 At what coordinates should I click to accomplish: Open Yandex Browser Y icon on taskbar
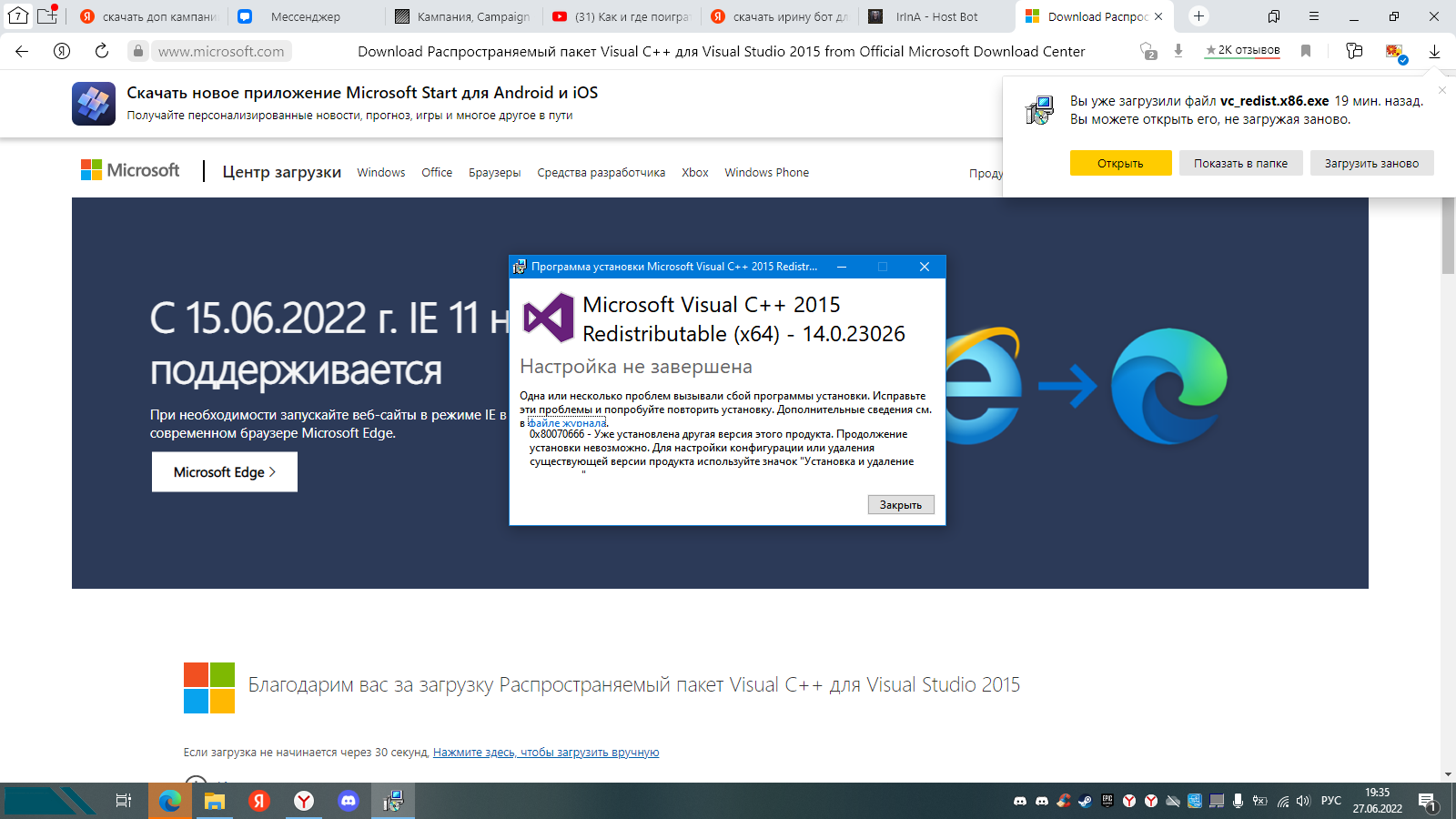tap(304, 801)
